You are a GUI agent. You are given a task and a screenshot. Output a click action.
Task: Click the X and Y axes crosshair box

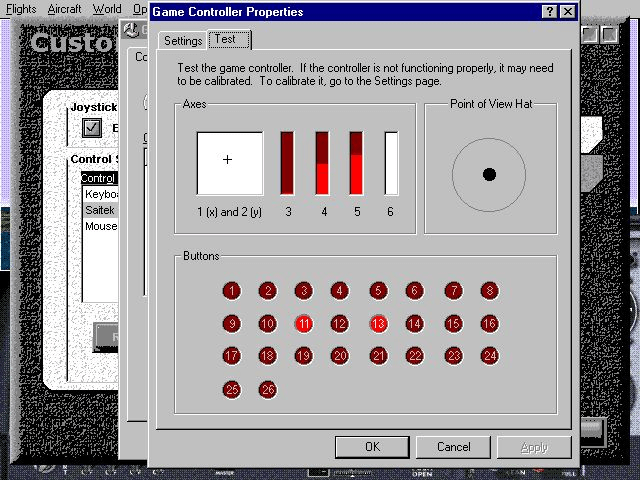tap(230, 163)
